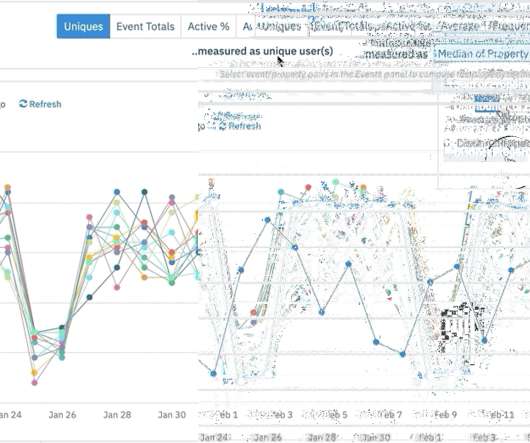The height and width of the screenshot is (443, 530).
Task: Click the Jan 30 axis date label
Action: [172, 415]
